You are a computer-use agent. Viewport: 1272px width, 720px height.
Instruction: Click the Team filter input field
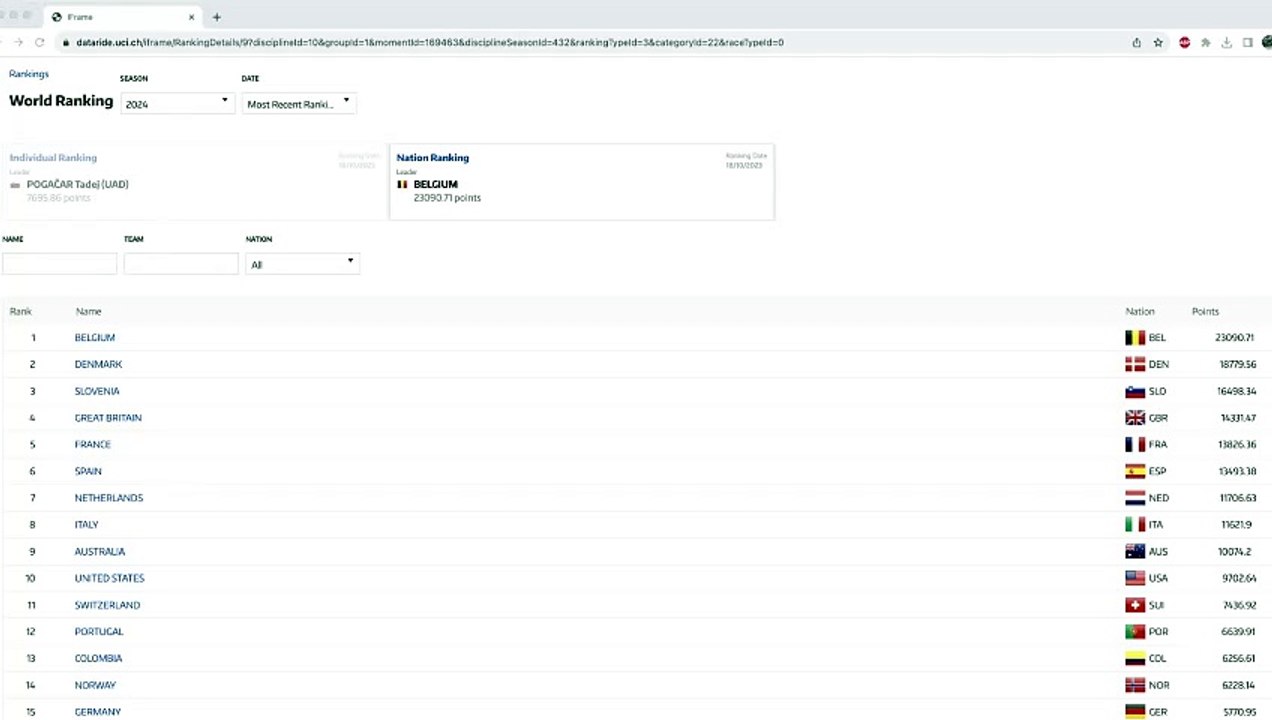coord(181,264)
